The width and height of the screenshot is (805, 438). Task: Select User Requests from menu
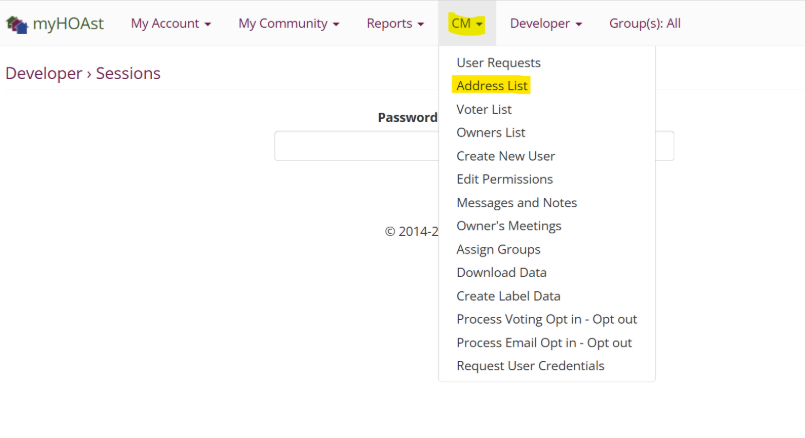[498, 63]
